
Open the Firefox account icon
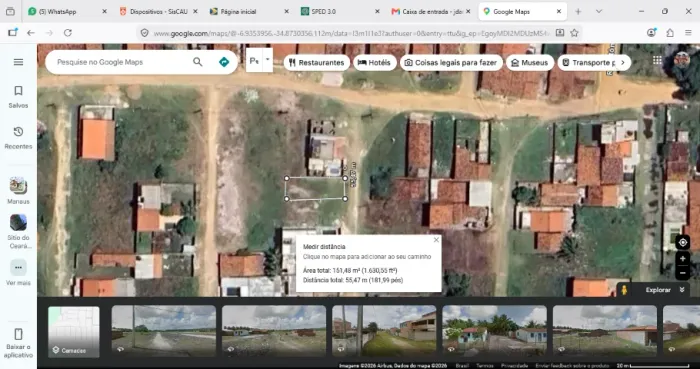coord(651,33)
